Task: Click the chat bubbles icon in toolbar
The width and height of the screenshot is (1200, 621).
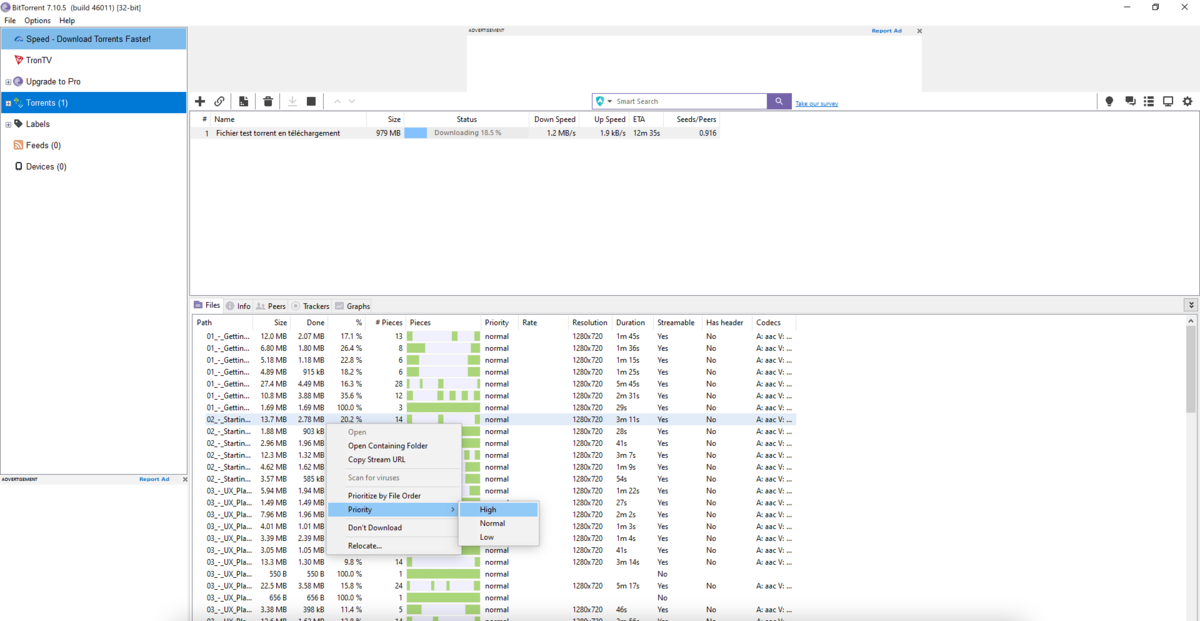Action: coord(1130,101)
